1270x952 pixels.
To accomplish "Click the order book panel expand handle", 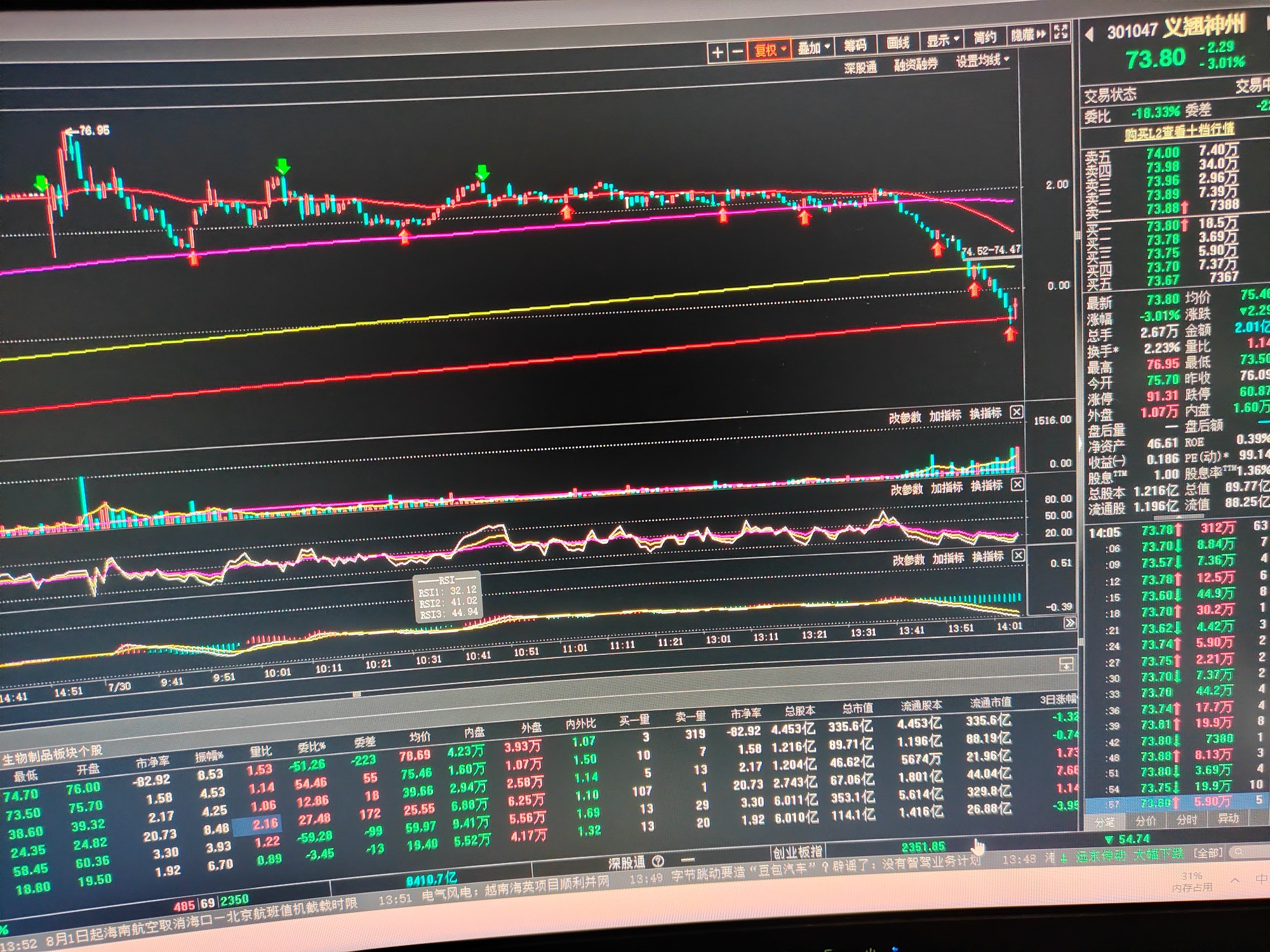I will 1078,236.
